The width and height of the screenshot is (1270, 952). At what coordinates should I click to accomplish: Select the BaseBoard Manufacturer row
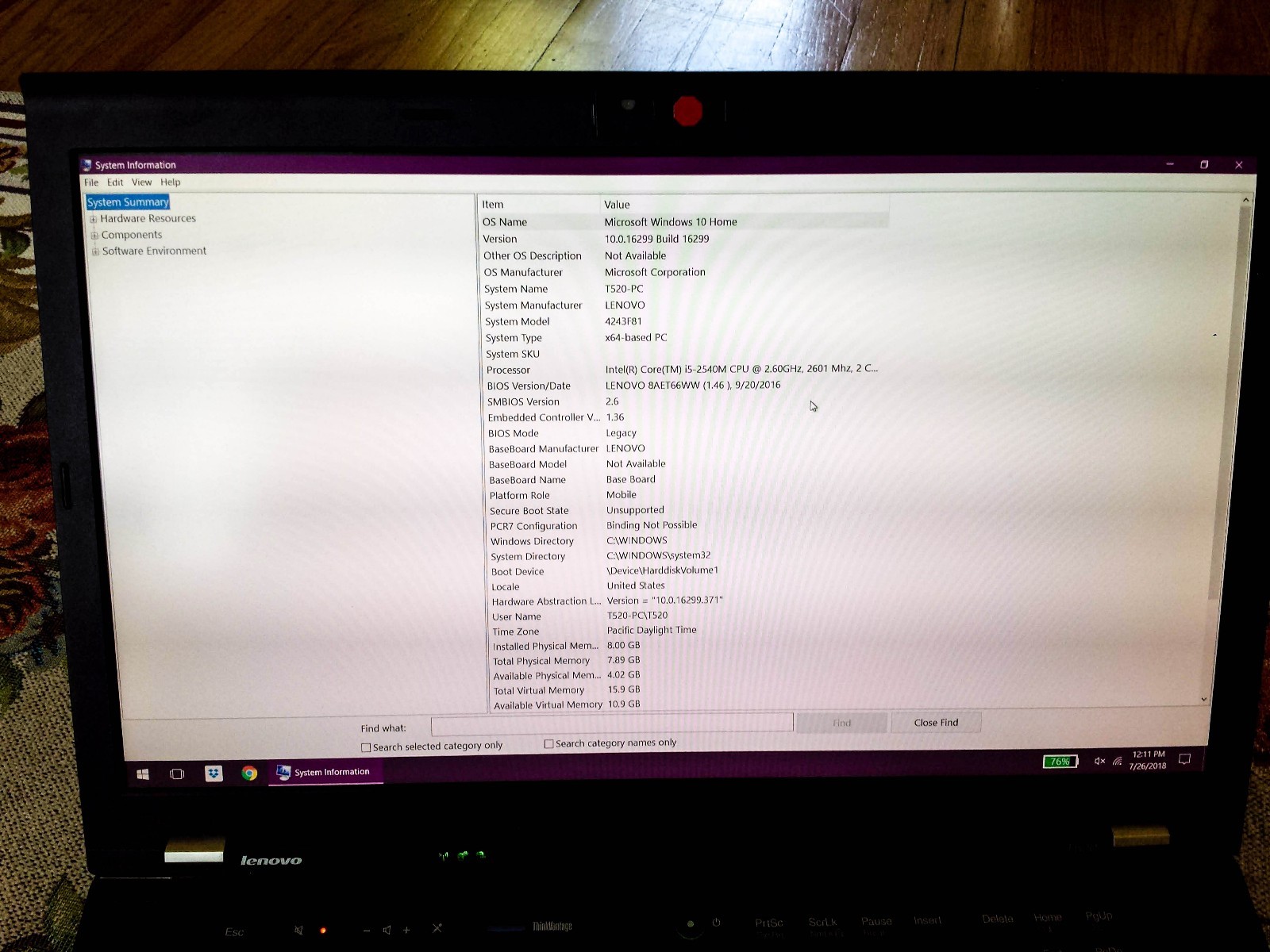[687, 448]
